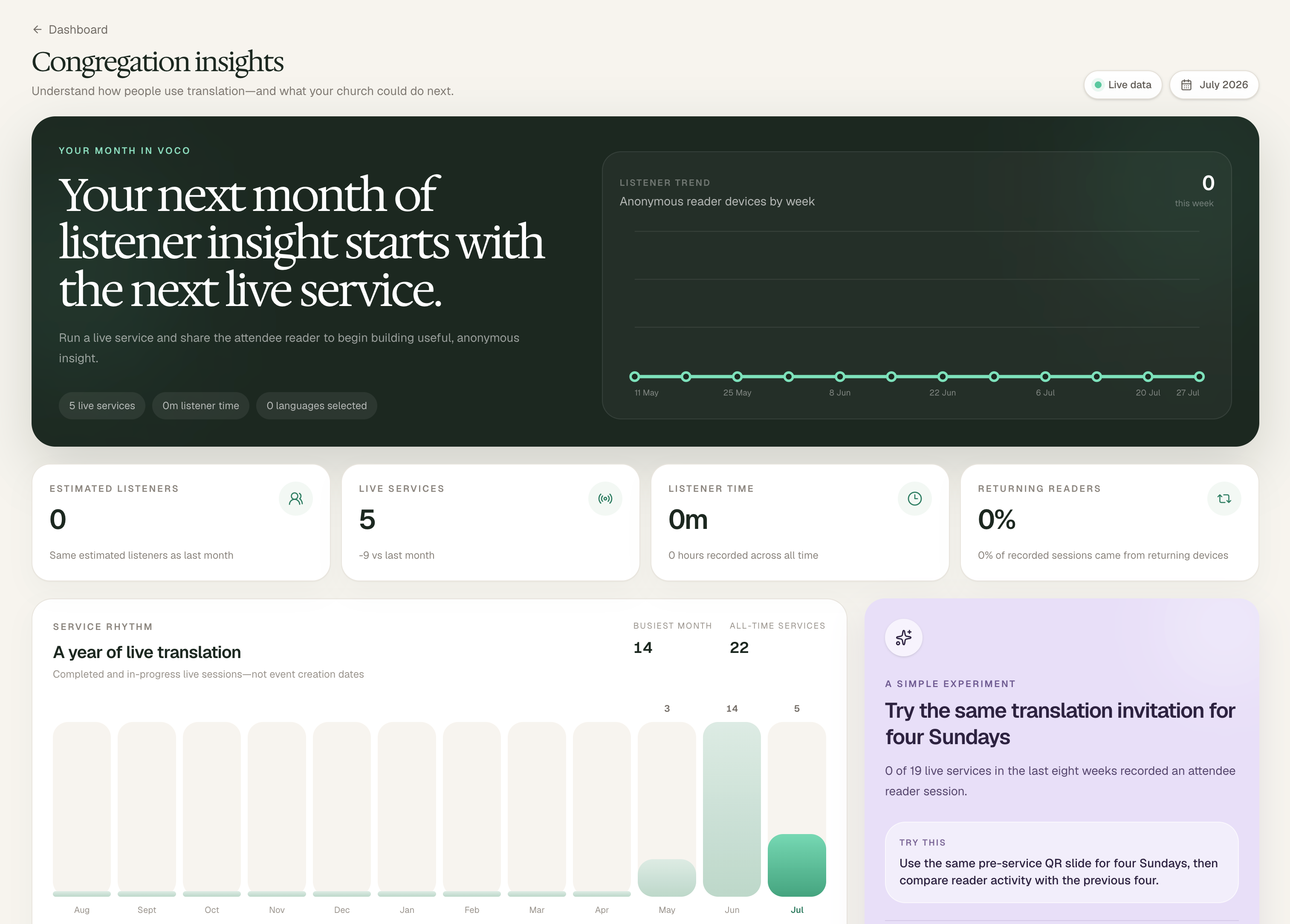Click the 6 Jul point on listener trend
Screen dimensions: 1290x924
click(x=1045, y=376)
